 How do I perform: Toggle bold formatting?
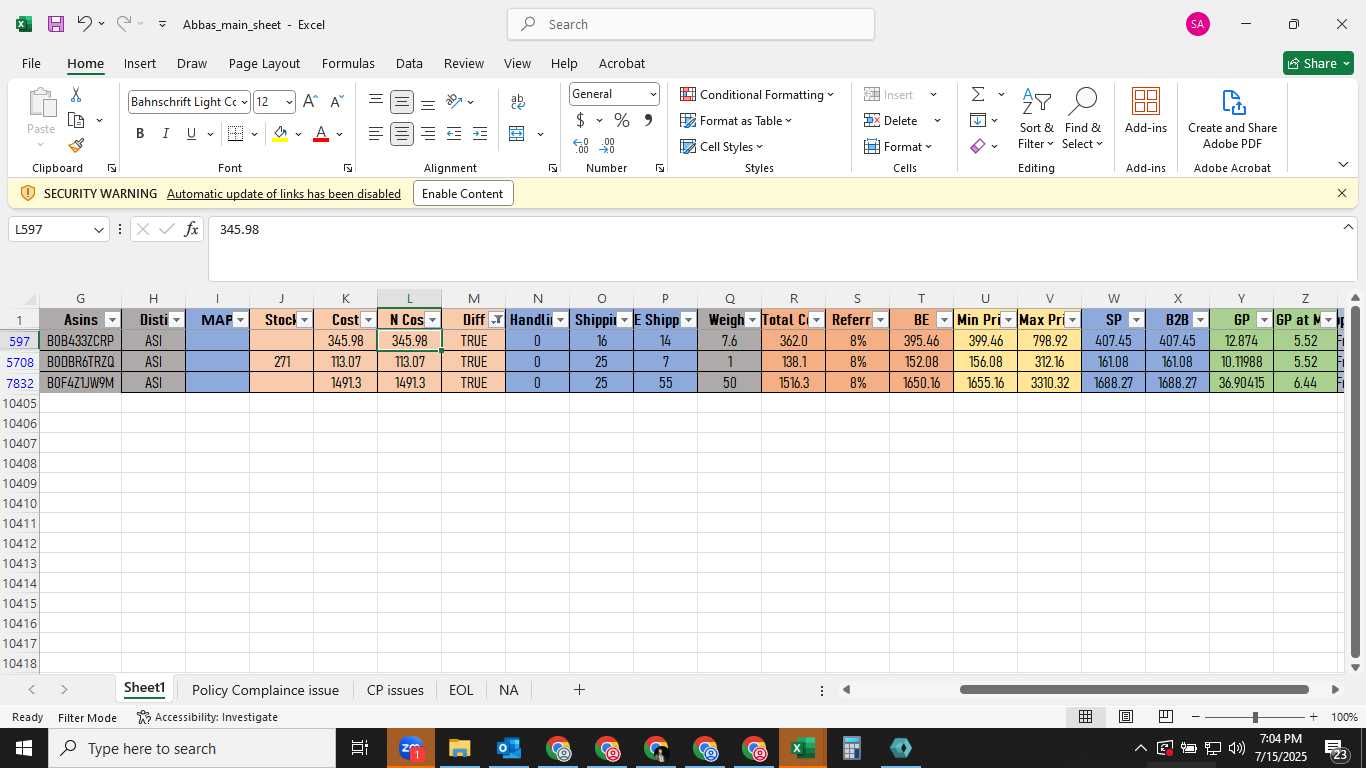tap(140, 134)
